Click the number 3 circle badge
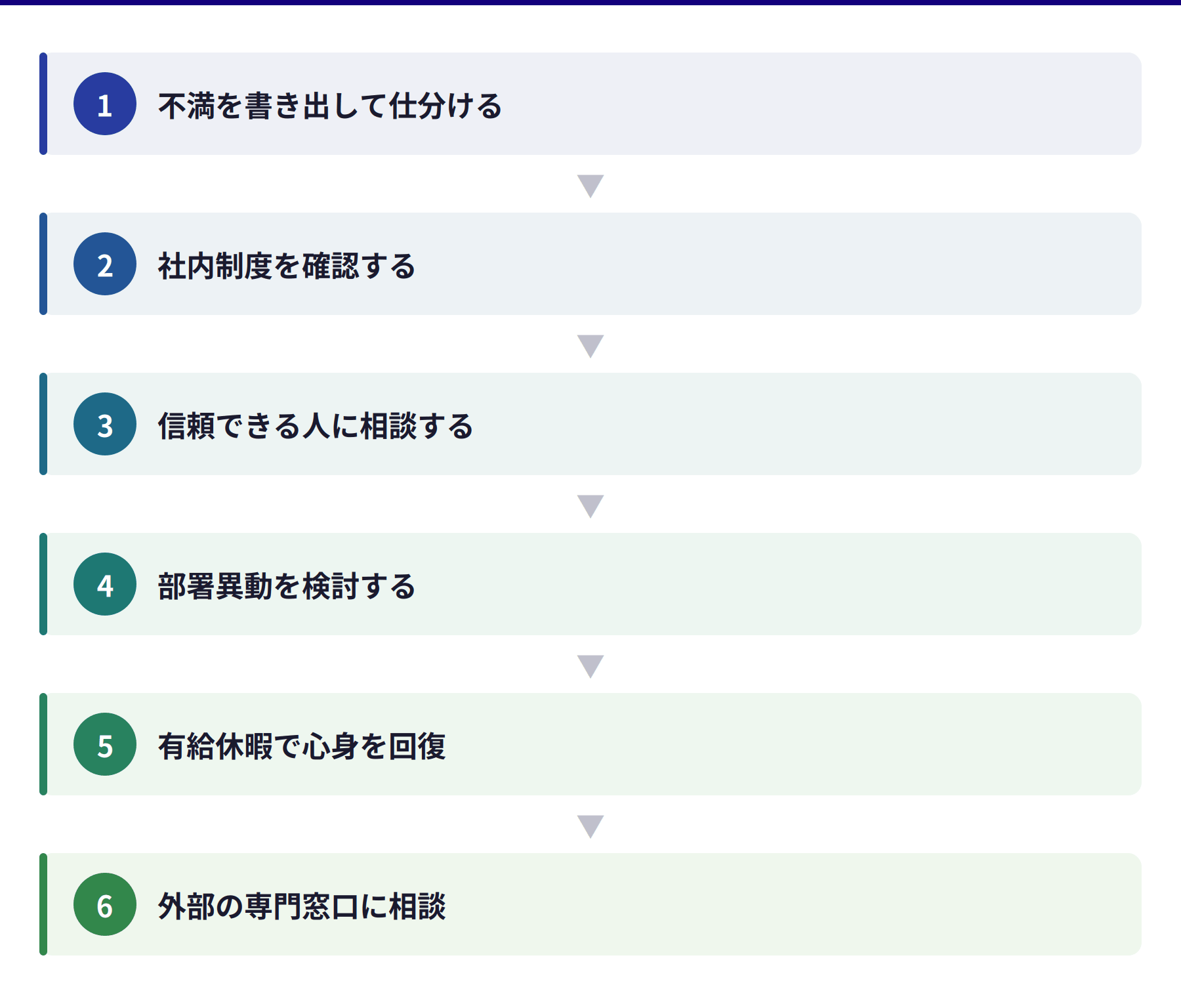The image size is (1181, 1008). [105, 424]
